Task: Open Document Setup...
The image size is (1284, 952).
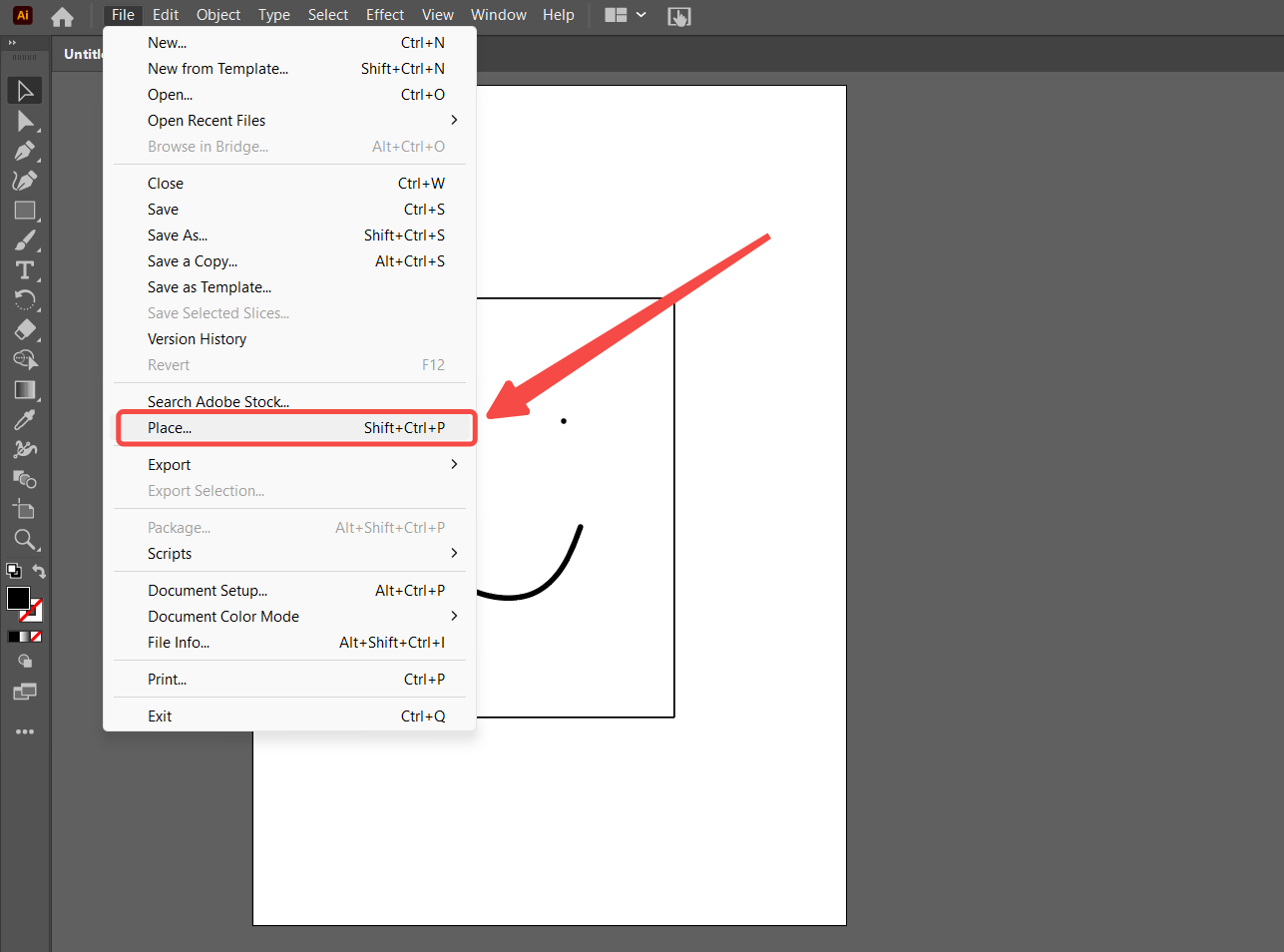Action: point(289,591)
